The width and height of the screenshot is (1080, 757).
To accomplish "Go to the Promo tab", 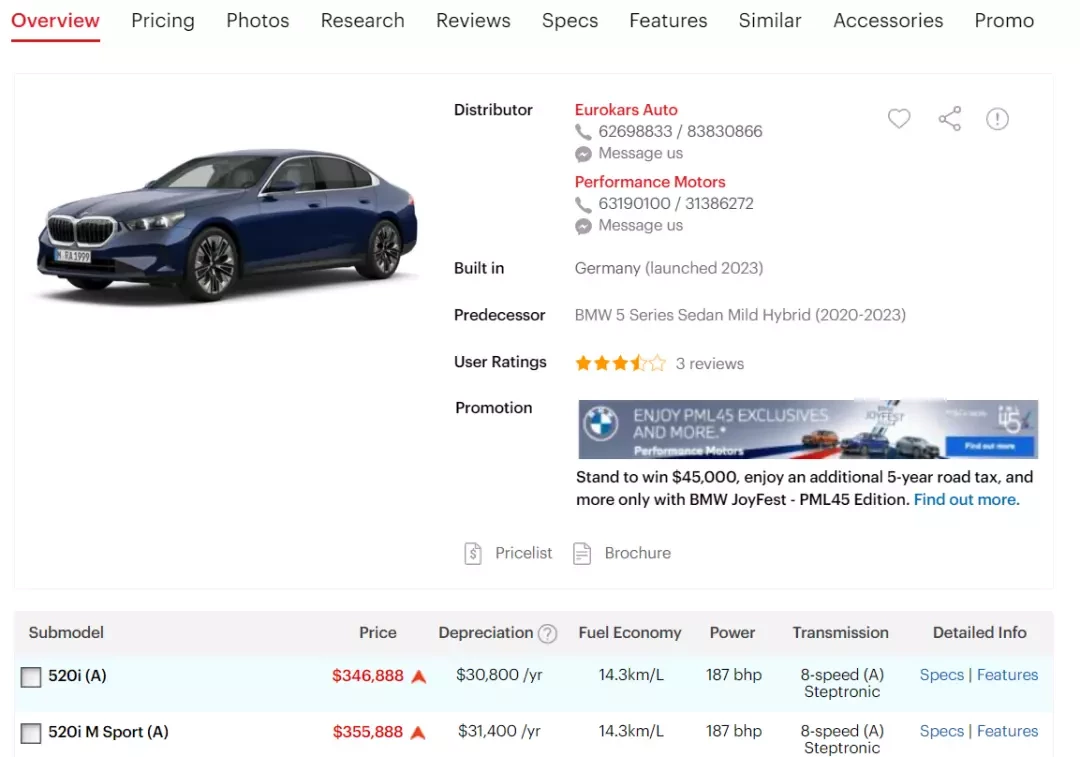I will click(x=1004, y=21).
